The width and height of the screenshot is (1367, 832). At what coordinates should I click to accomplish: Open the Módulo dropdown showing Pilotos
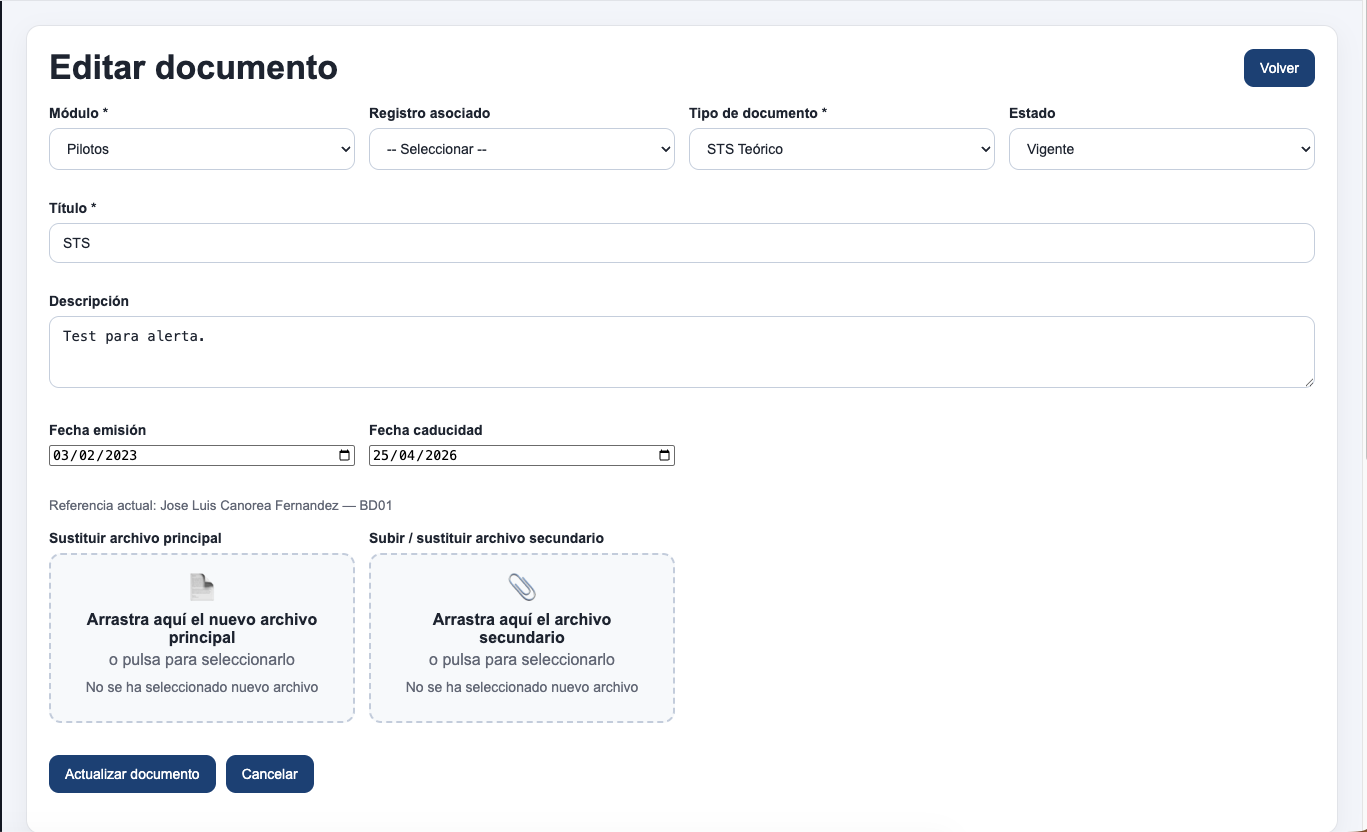pos(202,149)
